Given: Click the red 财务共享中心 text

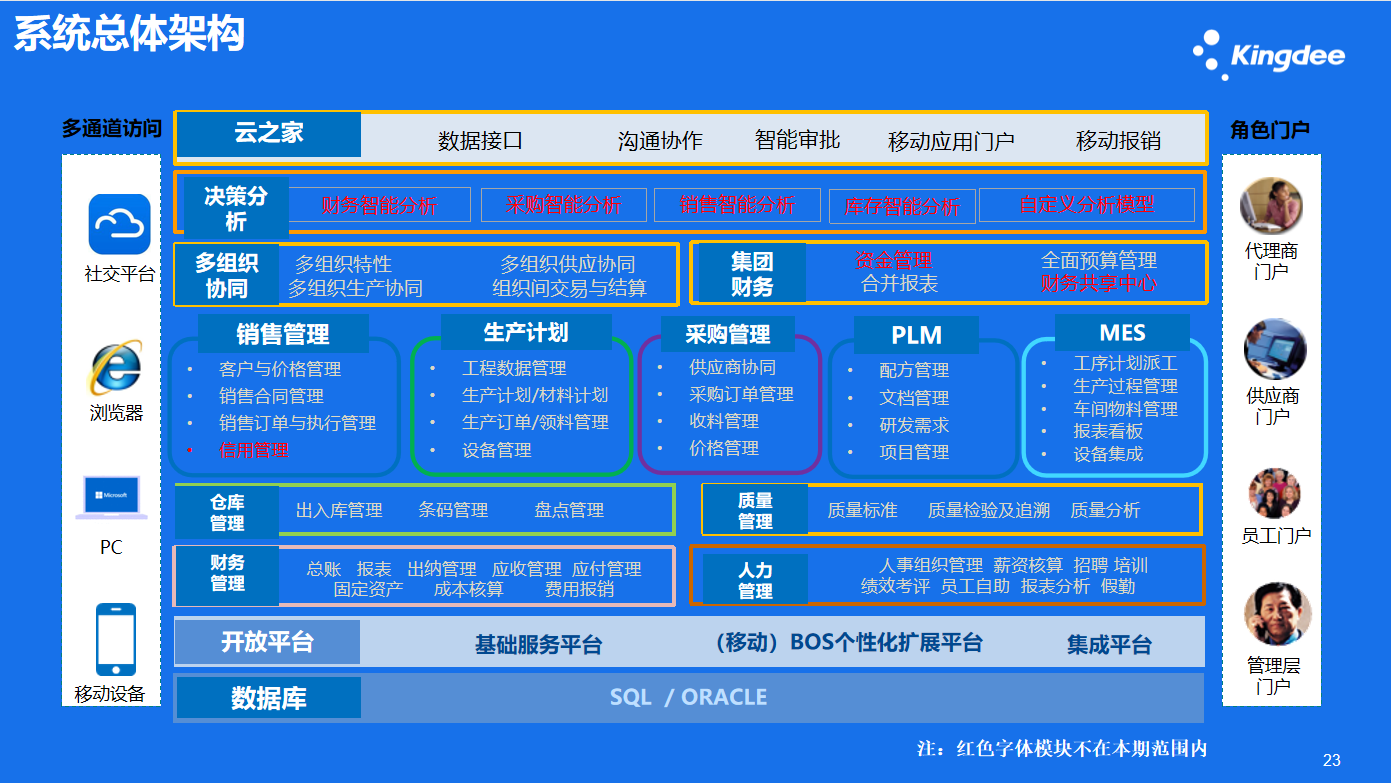Looking at the screenshot, I should pos(1098,284).
